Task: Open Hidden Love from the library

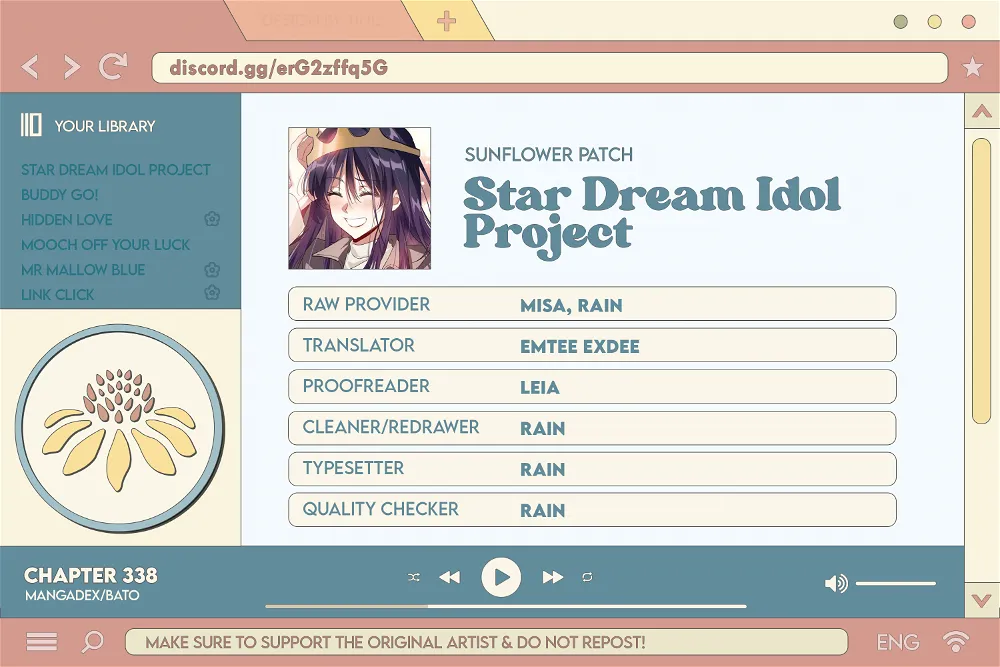Action: point(66,219)
